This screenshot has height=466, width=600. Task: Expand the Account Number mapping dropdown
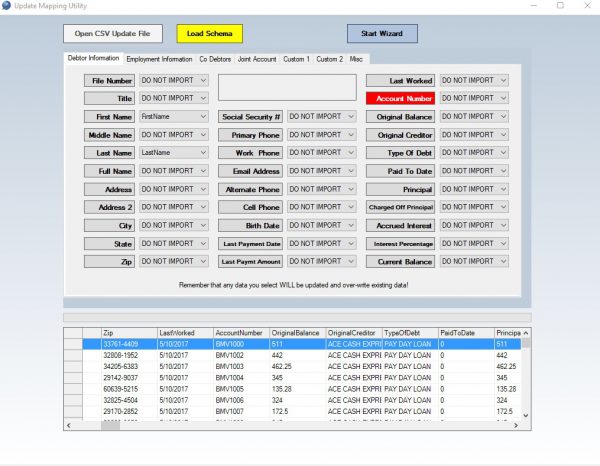point(474,98)
